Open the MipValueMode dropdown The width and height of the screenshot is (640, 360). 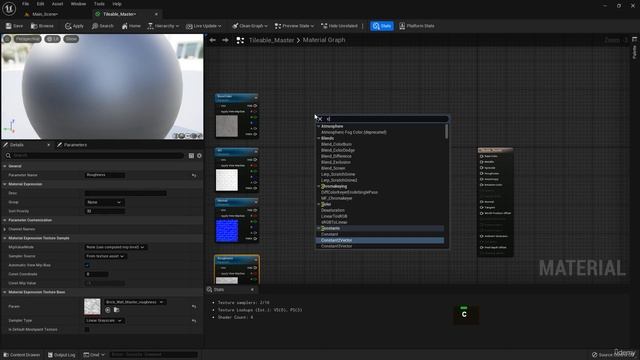(116, 247)
